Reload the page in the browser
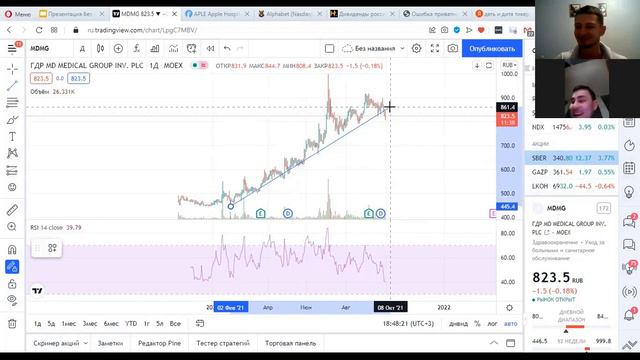640x360 pixels. pyautogui.click(x=39, y=30)
